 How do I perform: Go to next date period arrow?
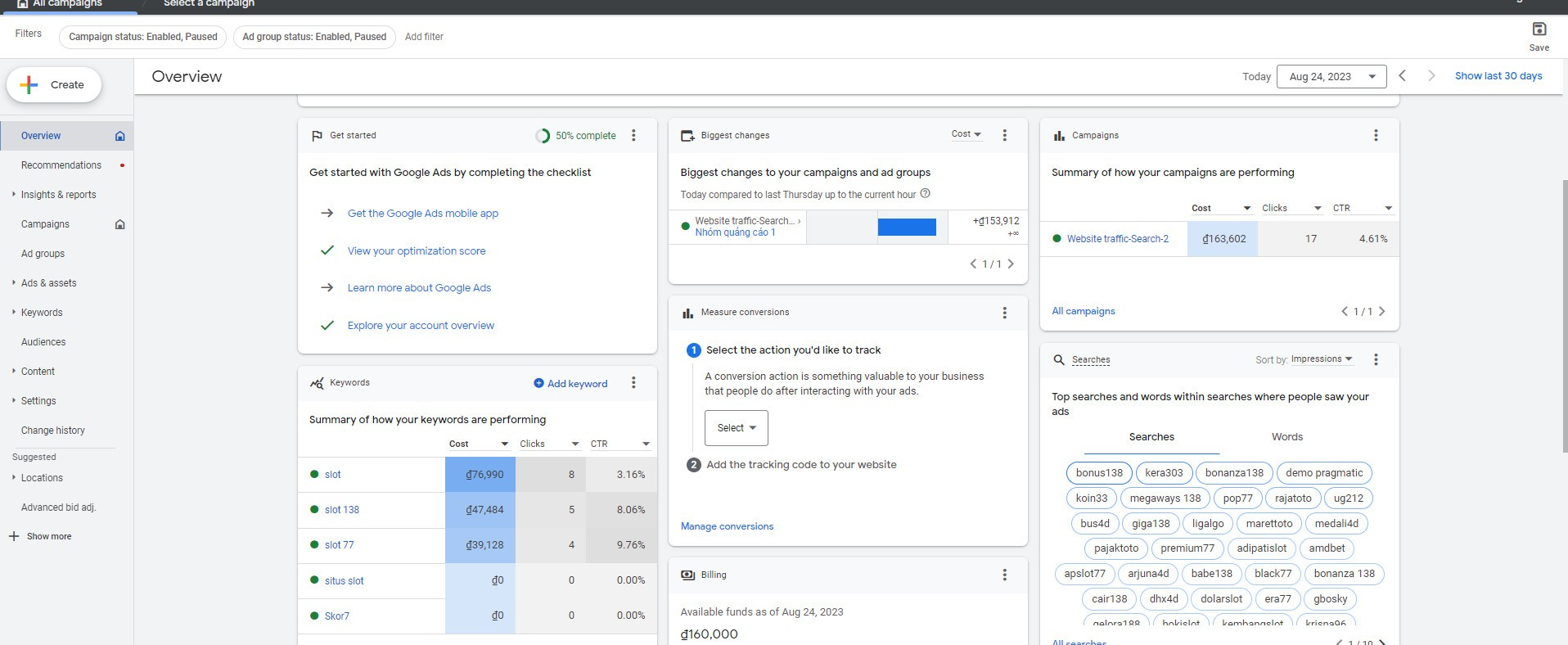coord(1431,76)
